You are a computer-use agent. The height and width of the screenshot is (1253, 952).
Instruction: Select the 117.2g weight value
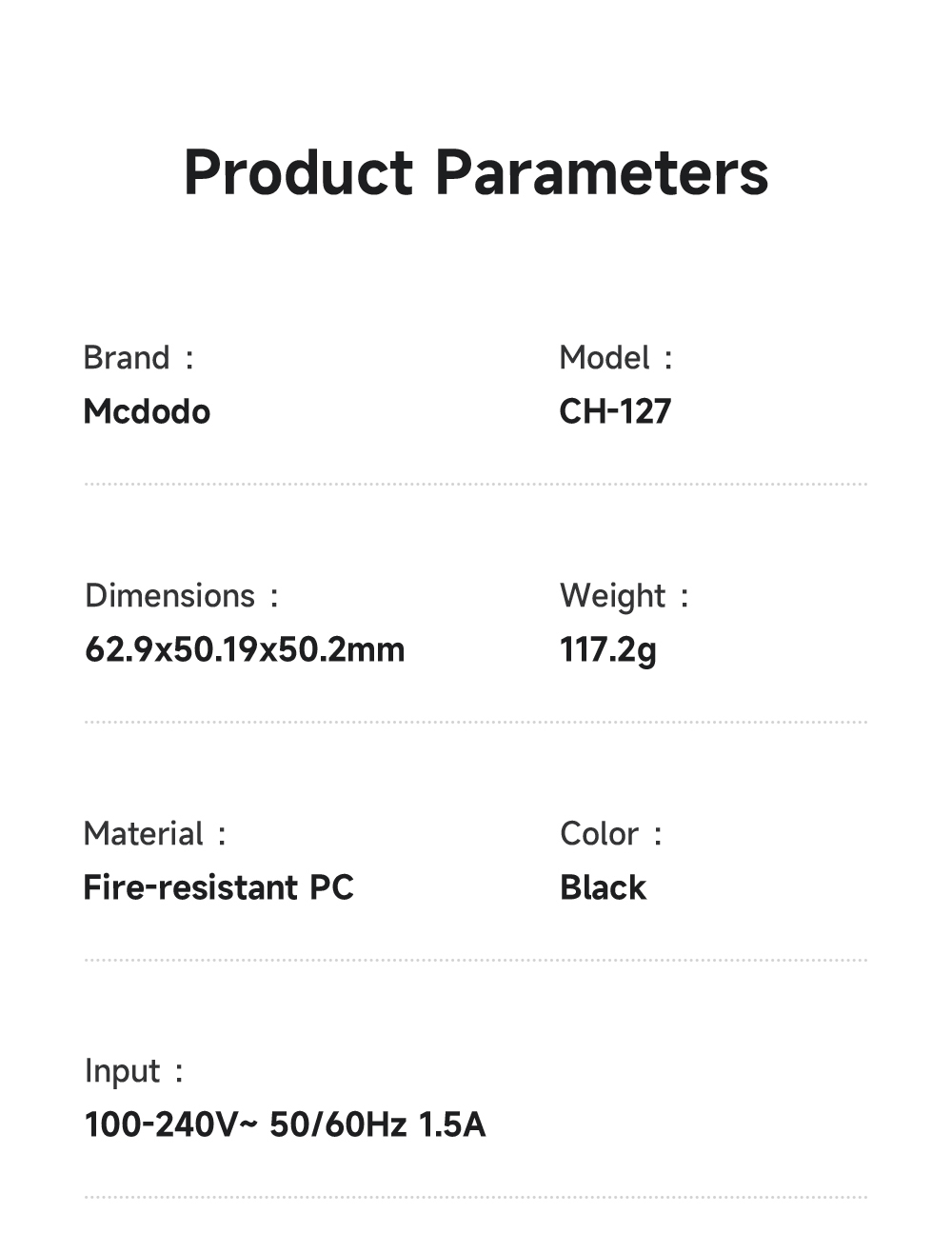[x=607, y=649]
